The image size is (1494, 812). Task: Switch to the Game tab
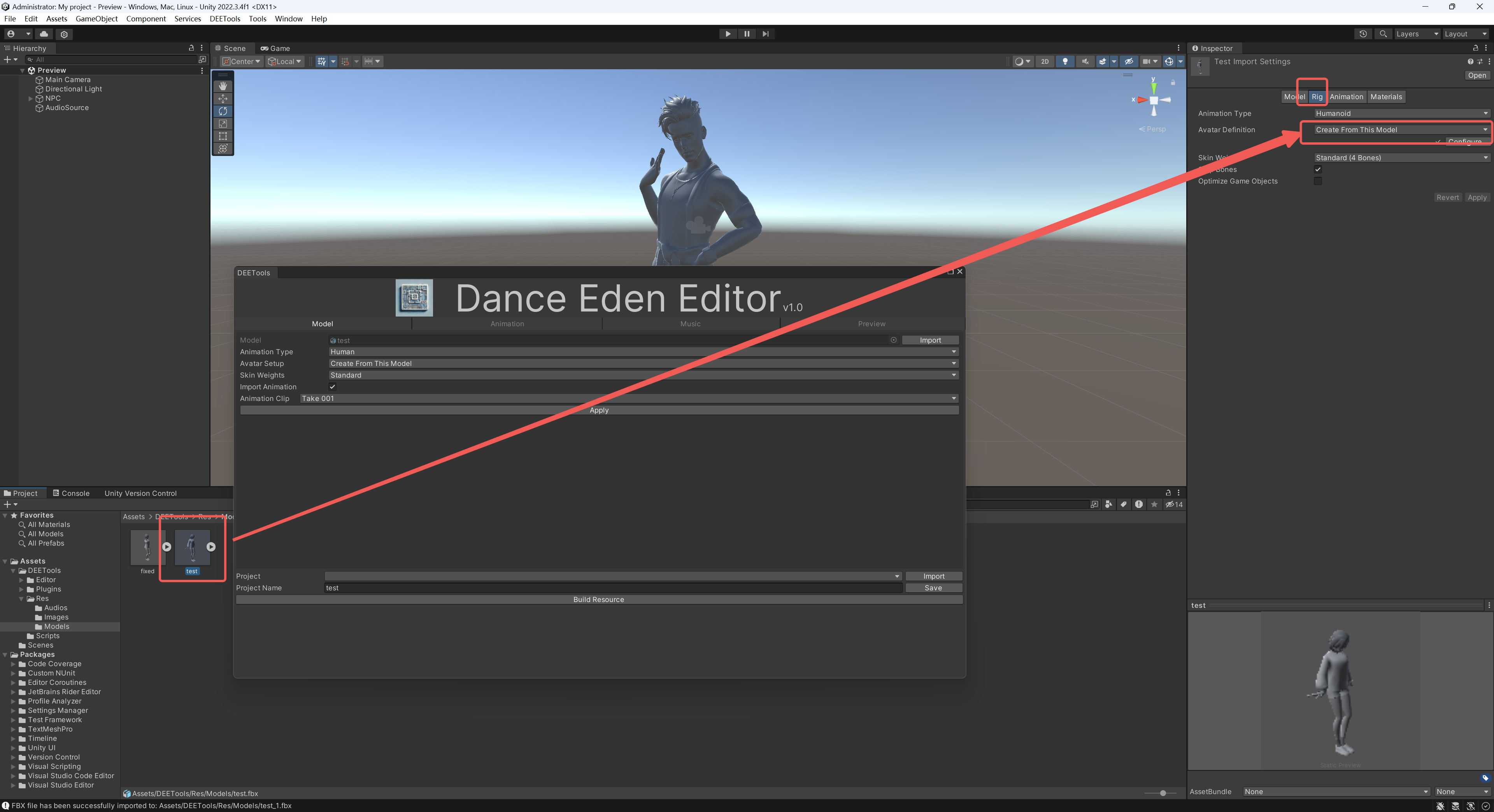275,48
